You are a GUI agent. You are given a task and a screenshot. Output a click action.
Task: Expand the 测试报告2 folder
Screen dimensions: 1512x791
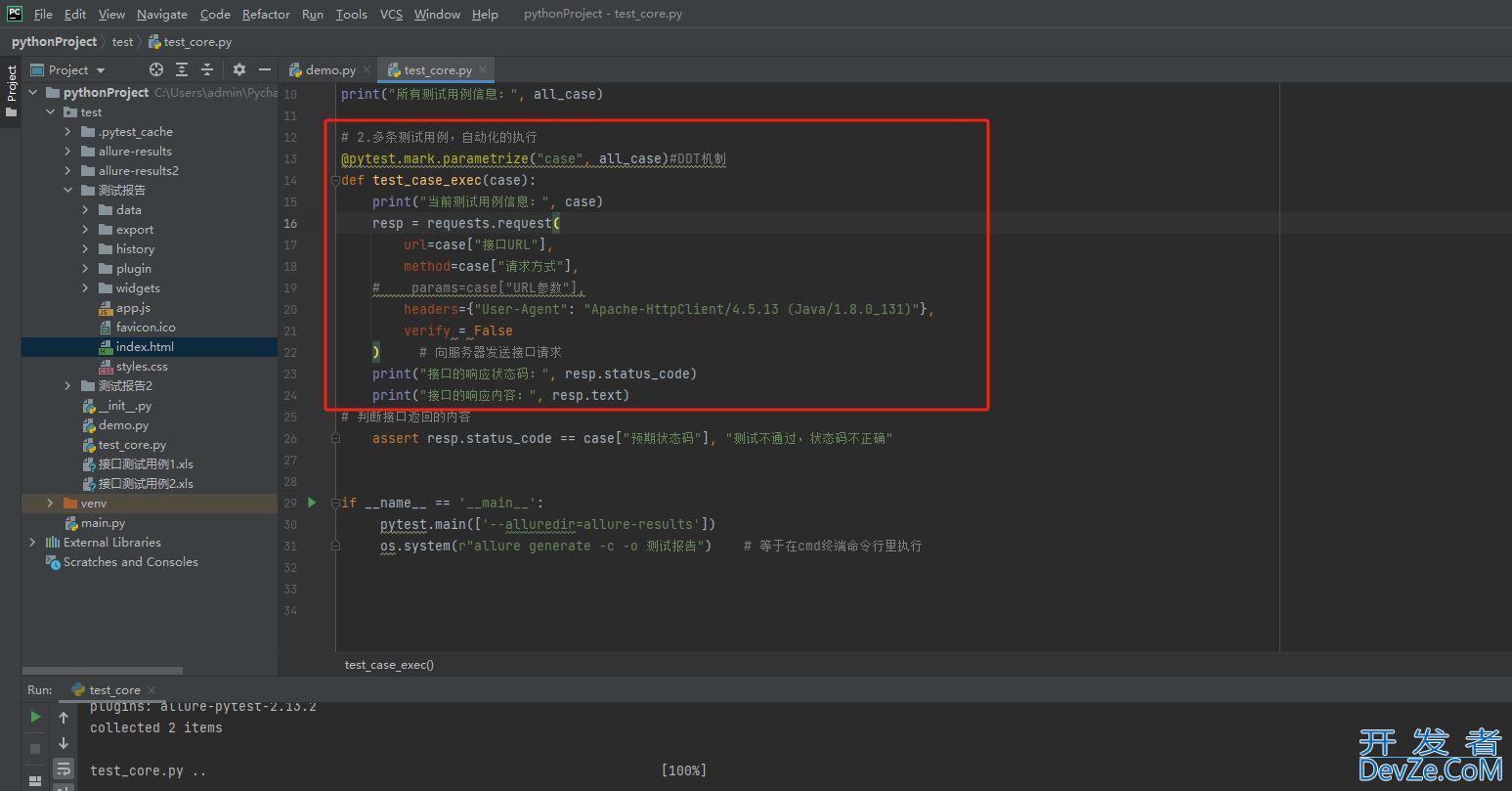[x=67, y=385]
